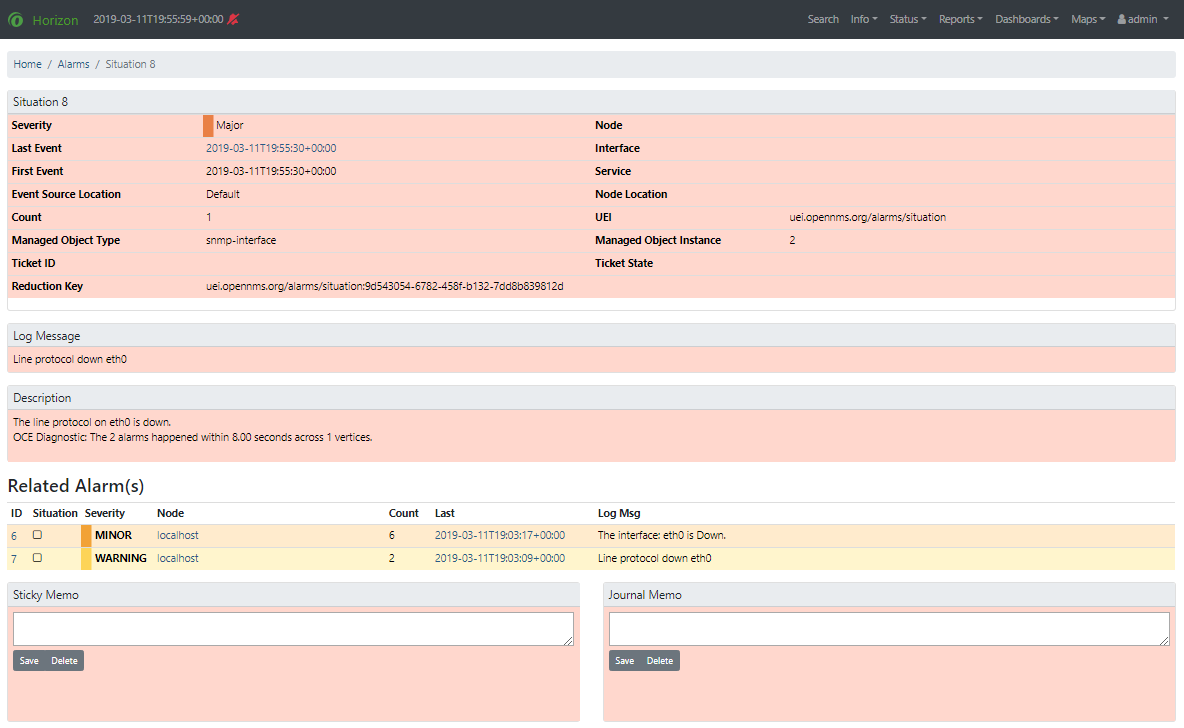1184x728 pixels.
Task: Open the Dashboards menu
Action: [x=1026, y=19]
